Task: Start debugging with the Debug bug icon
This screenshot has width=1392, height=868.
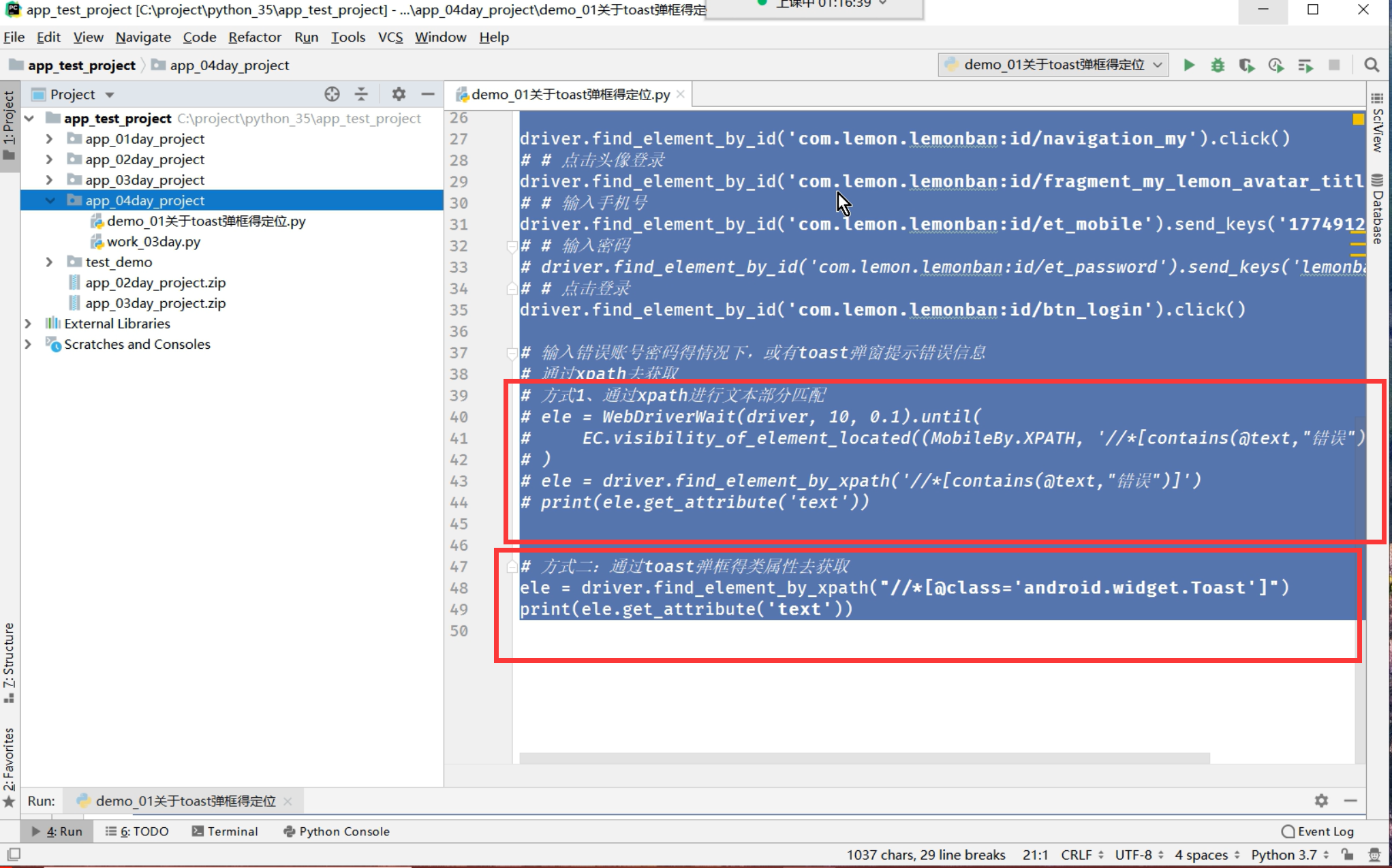Action: point(1218,65)
